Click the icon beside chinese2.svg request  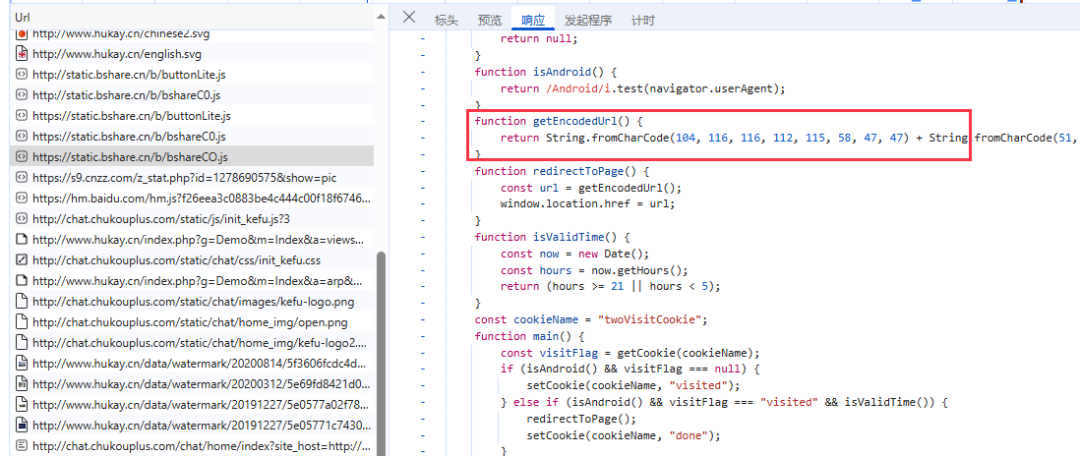click(x=21, y=33)
